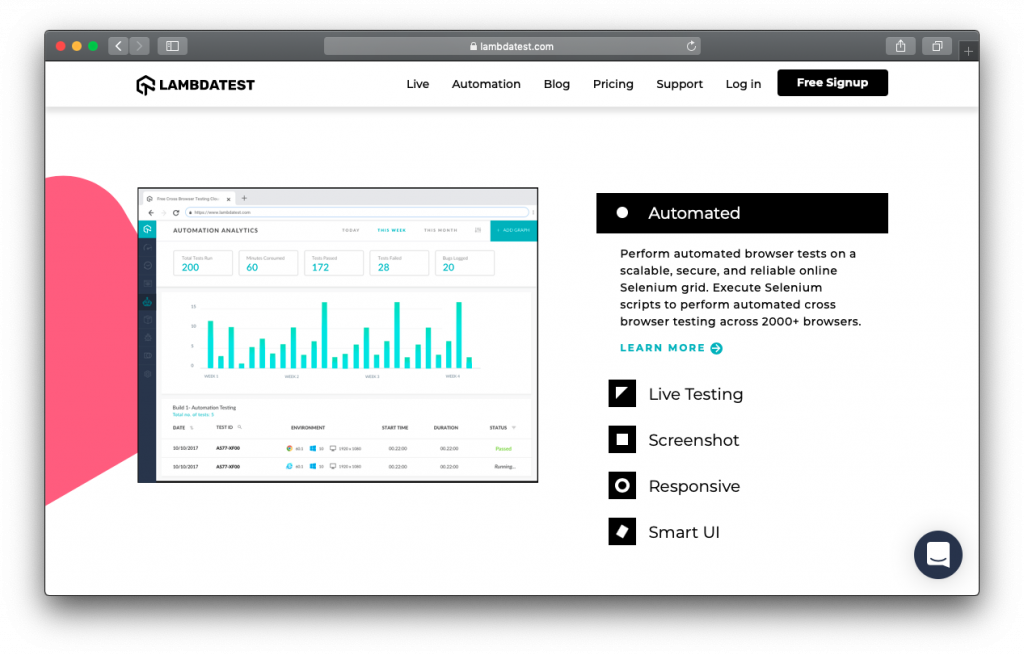Click lambdatest.com address bar
Viewport: 1024px width, 655px height.
pos(512,46)
